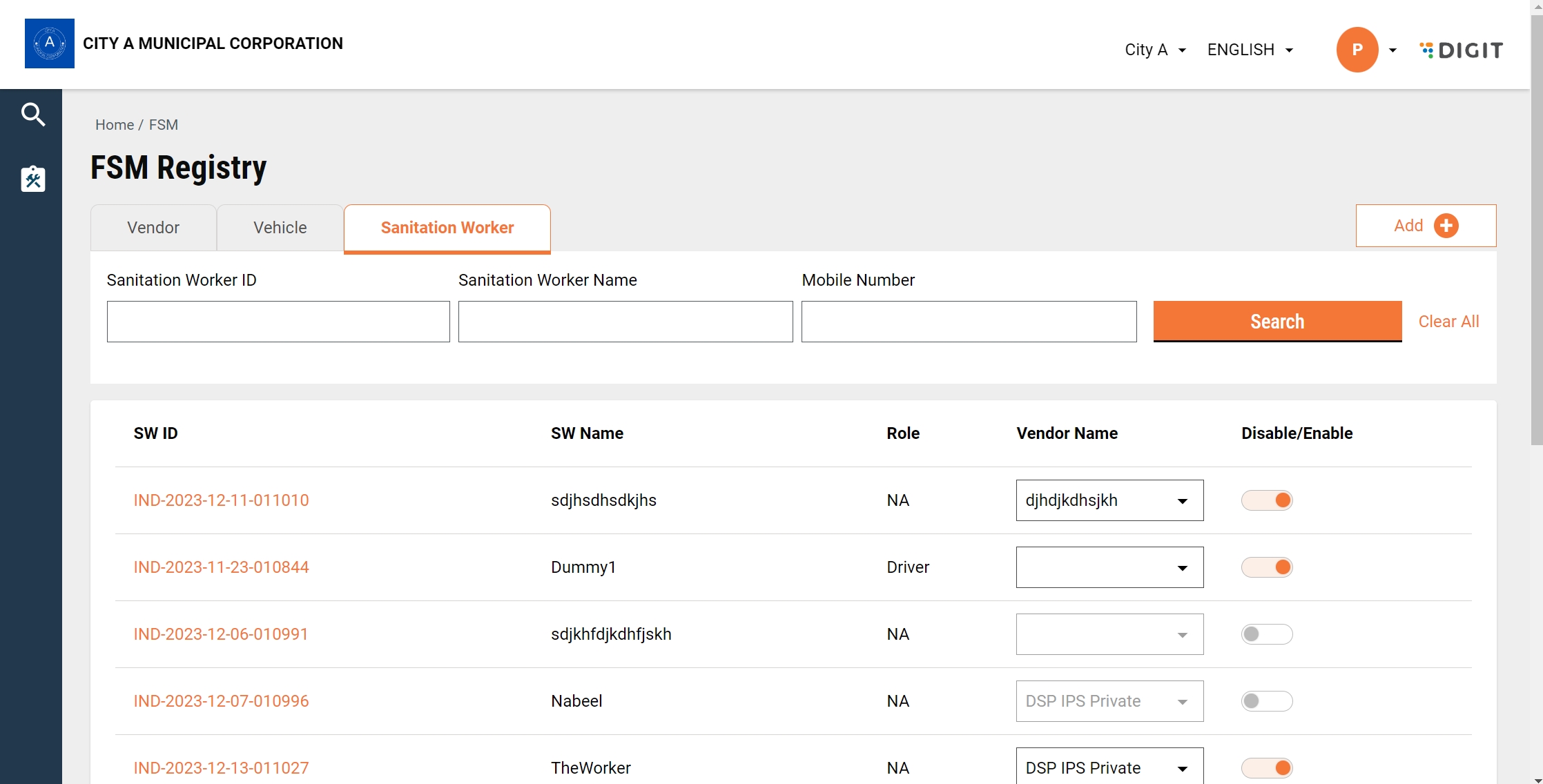The height and width of the screenshot is (784, 1543).
Task: Open worker IND-2023-11-23-010844 link
Action: (x=221, y=567)
